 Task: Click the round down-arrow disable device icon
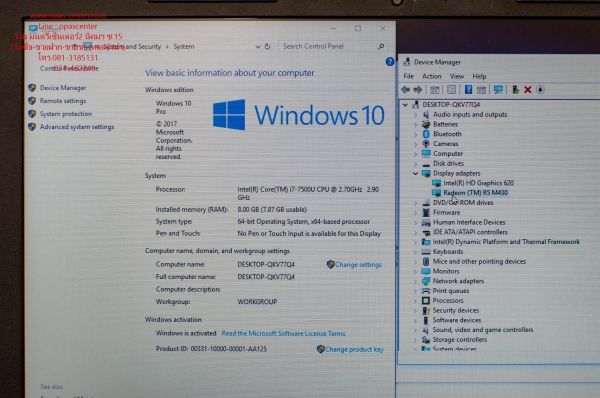[540, 90]
